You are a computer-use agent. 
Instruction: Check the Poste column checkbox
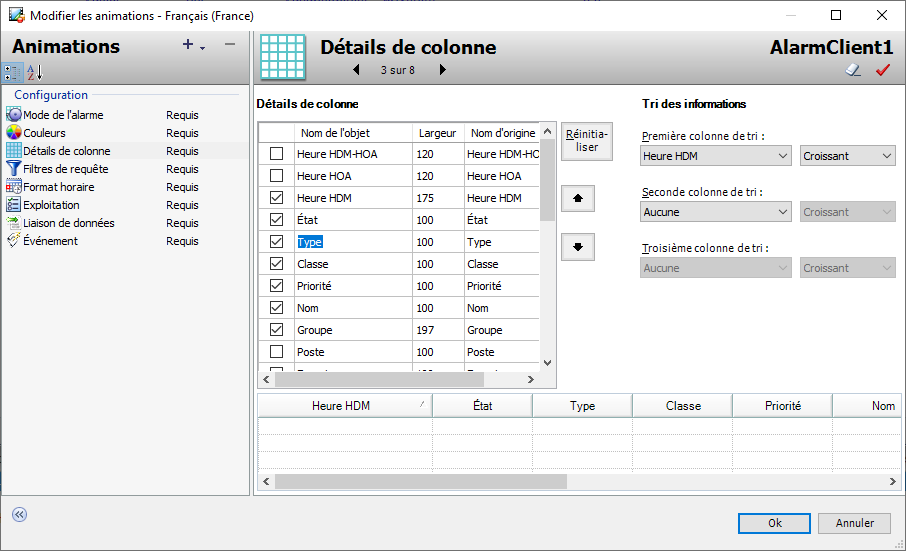(x=277, y=352)
